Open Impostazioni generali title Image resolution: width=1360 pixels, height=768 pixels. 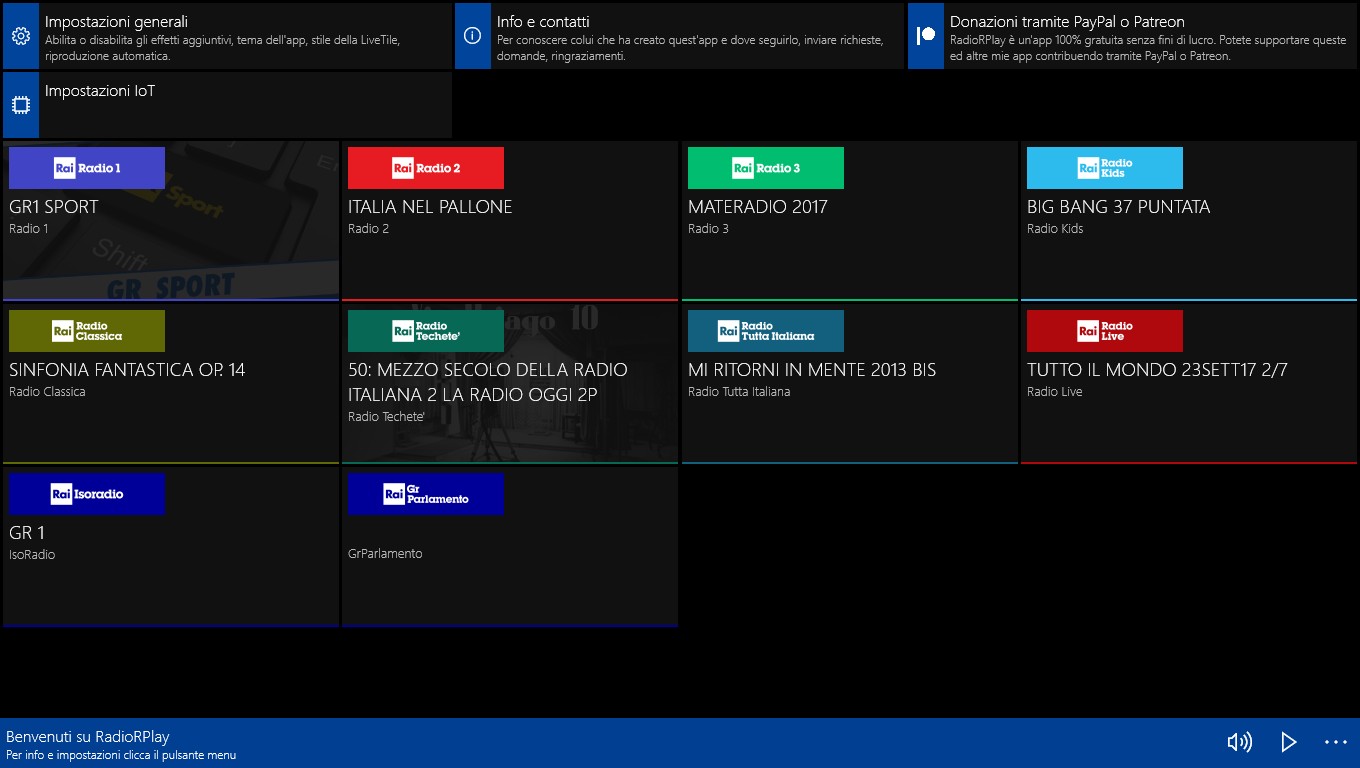pos(116,22)
